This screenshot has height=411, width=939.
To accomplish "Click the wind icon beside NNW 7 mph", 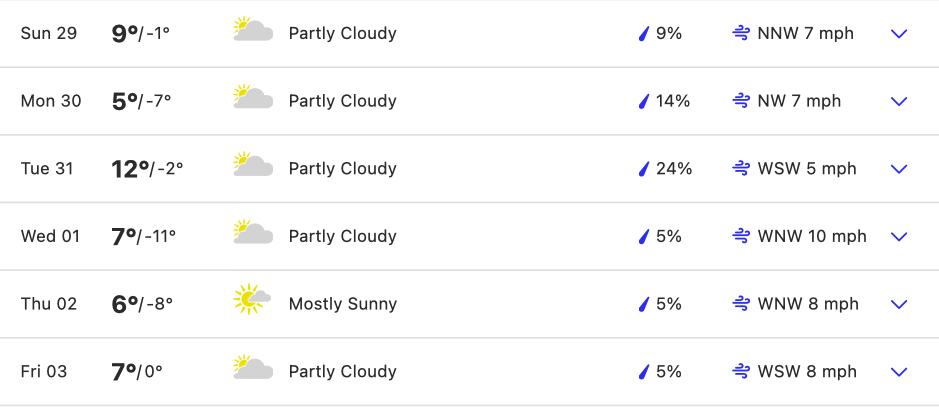I will (741, 33).
